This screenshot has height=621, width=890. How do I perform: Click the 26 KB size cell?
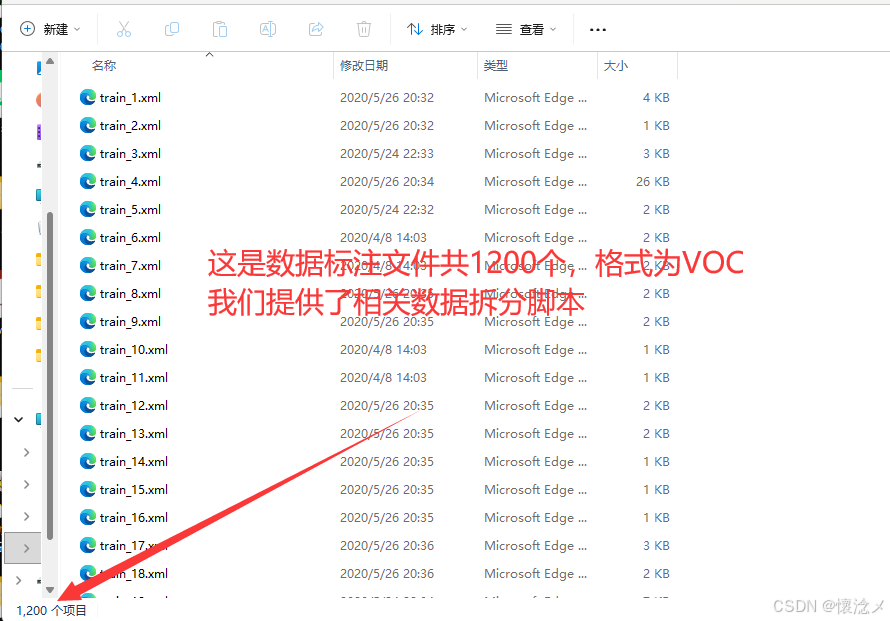(653, 182)
